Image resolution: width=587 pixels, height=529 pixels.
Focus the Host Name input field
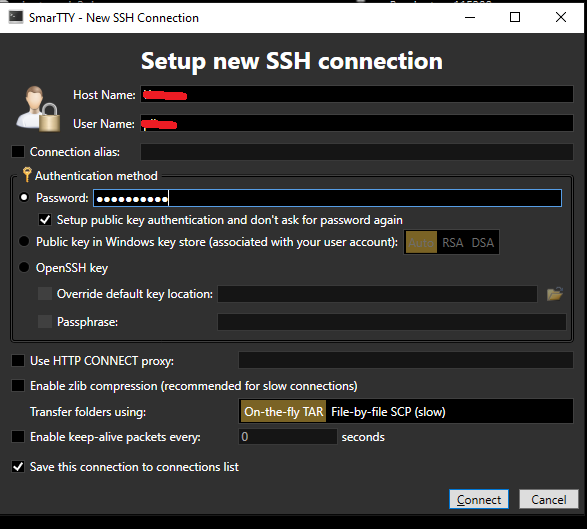(x=357, y=94)
